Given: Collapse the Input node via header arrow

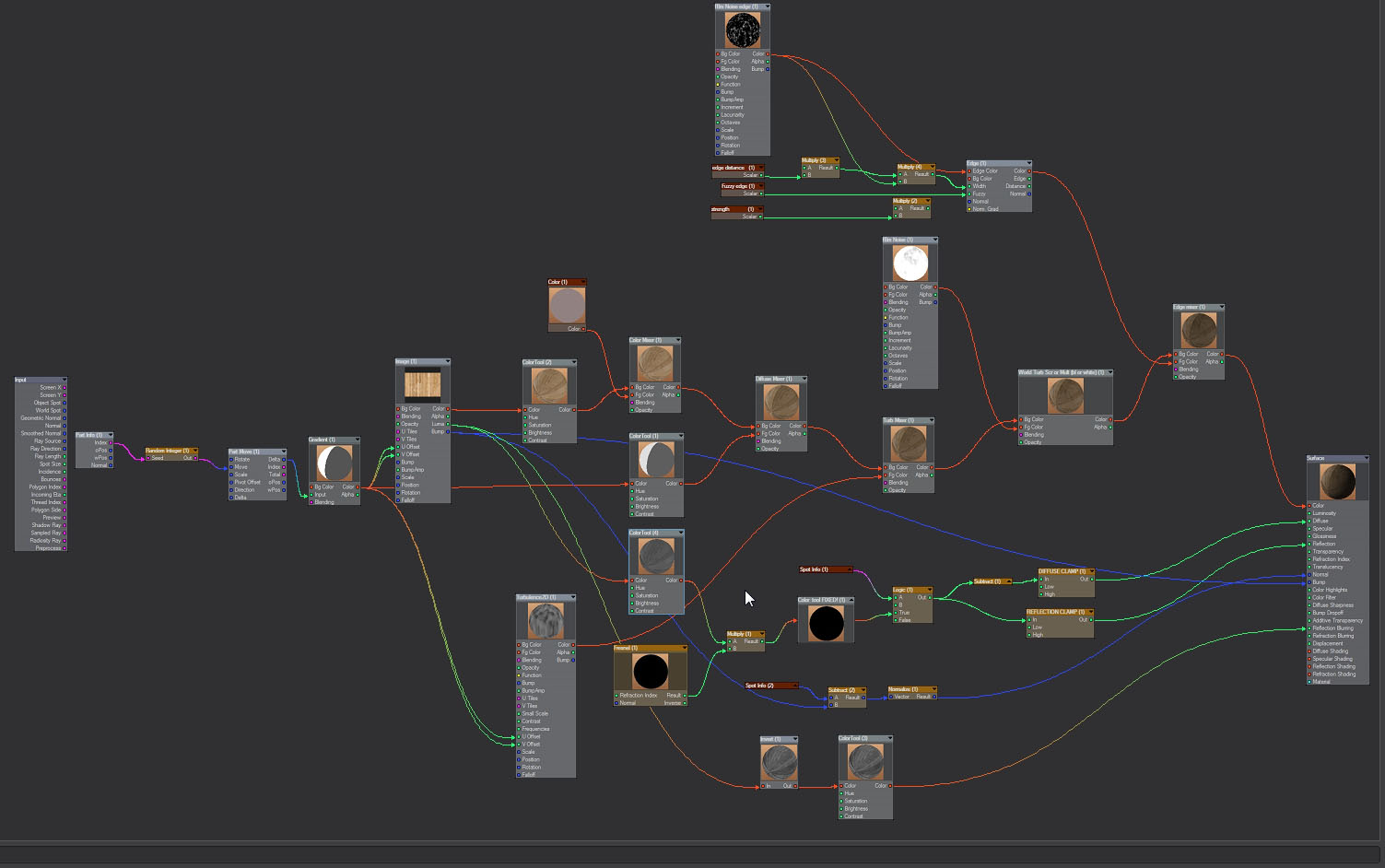Looking at the screenshot, I should coord(64,380).
